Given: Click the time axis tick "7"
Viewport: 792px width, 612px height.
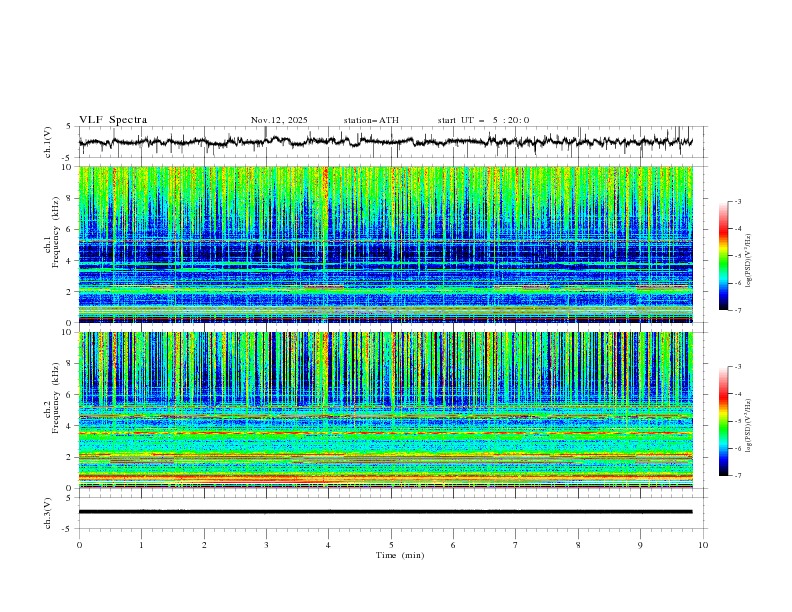Looking at the screenshot, I should [516, 545].
